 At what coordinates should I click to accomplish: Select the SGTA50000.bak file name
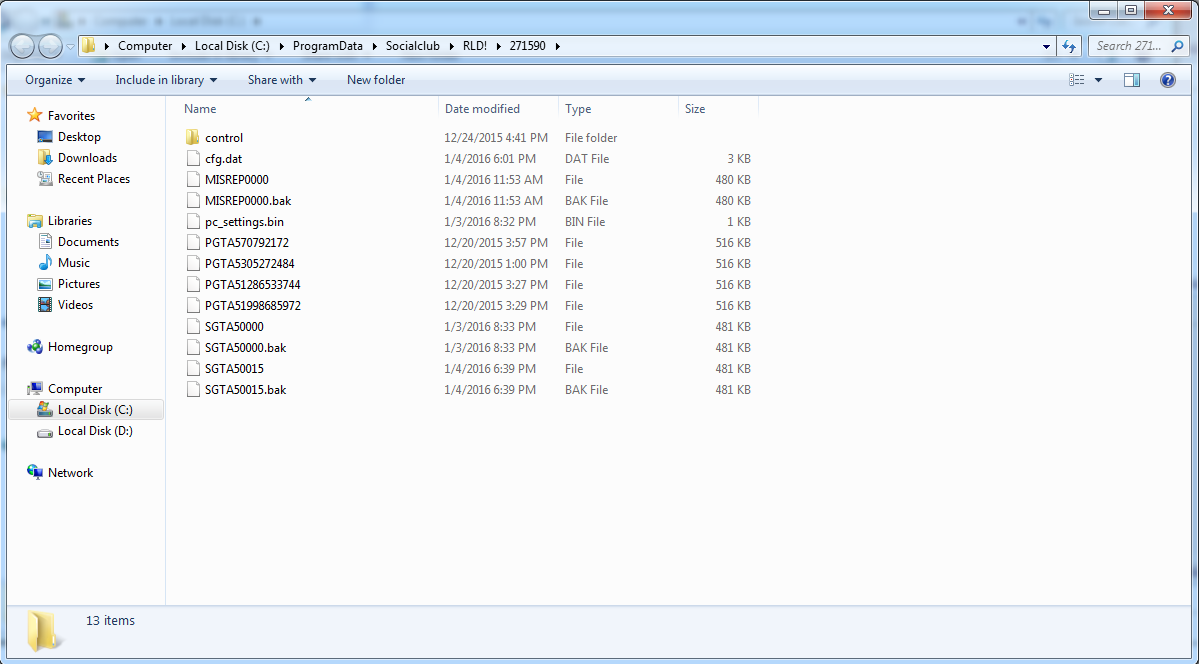click(x=245, y=348)
